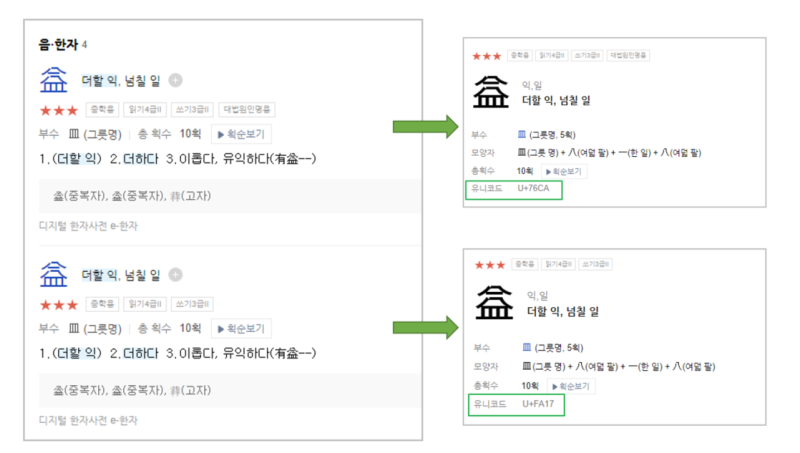Viewport: 800px width, 453px height.
Task: Click the 획순보기 button in the first result entry
Action: pos(241,135)
